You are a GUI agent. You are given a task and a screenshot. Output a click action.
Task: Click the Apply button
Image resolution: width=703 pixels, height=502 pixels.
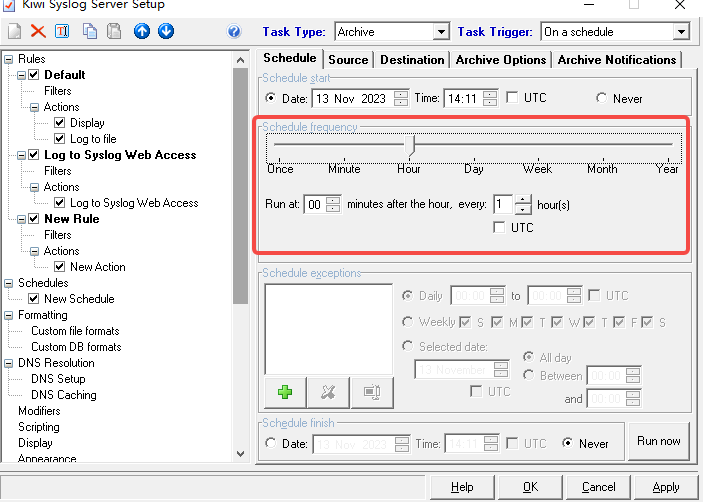(x=666, y=487)
